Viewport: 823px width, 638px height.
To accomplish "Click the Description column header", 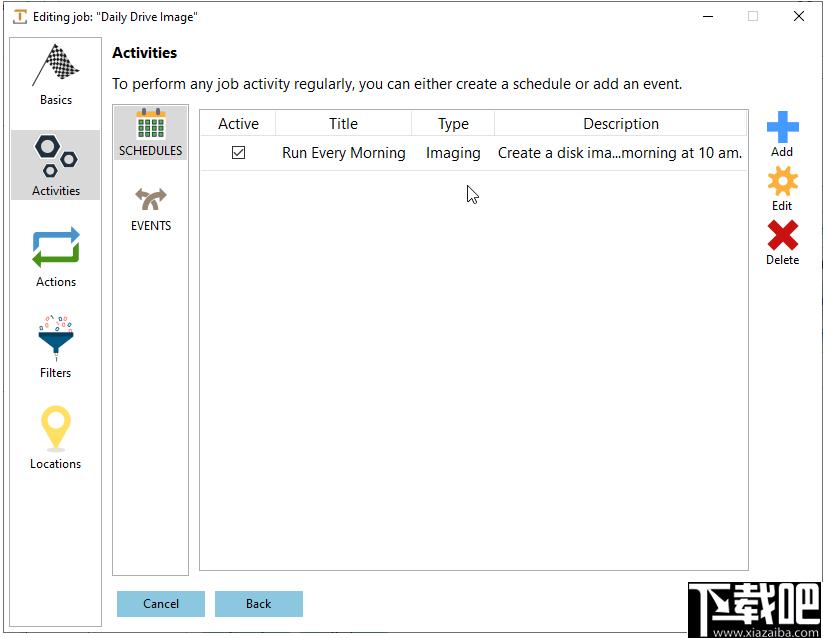I will pos(621,124).
